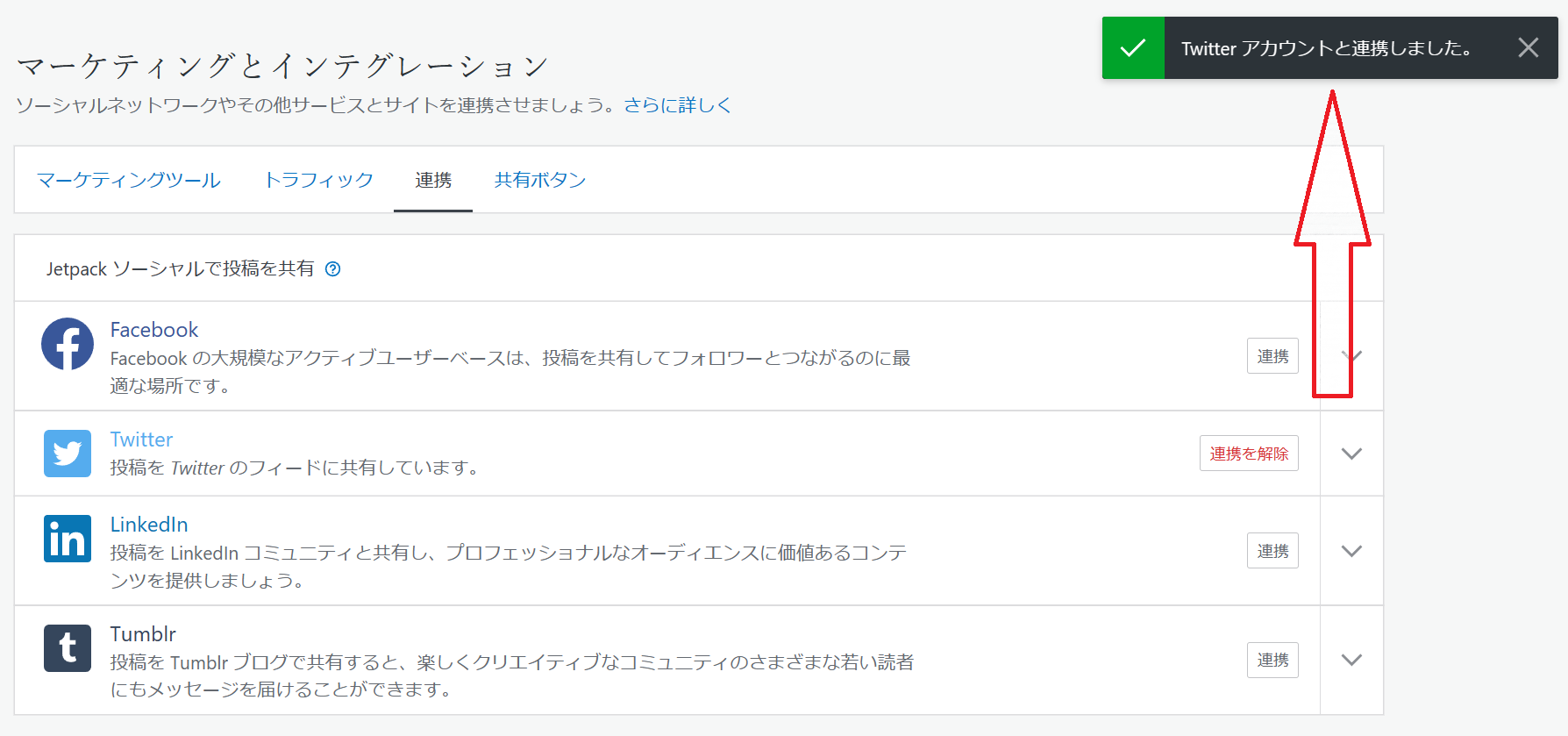This screenshot has height=736, width=1568.
Task: Expand the Twitter connection details
Action: click(x=1351, y=454)
